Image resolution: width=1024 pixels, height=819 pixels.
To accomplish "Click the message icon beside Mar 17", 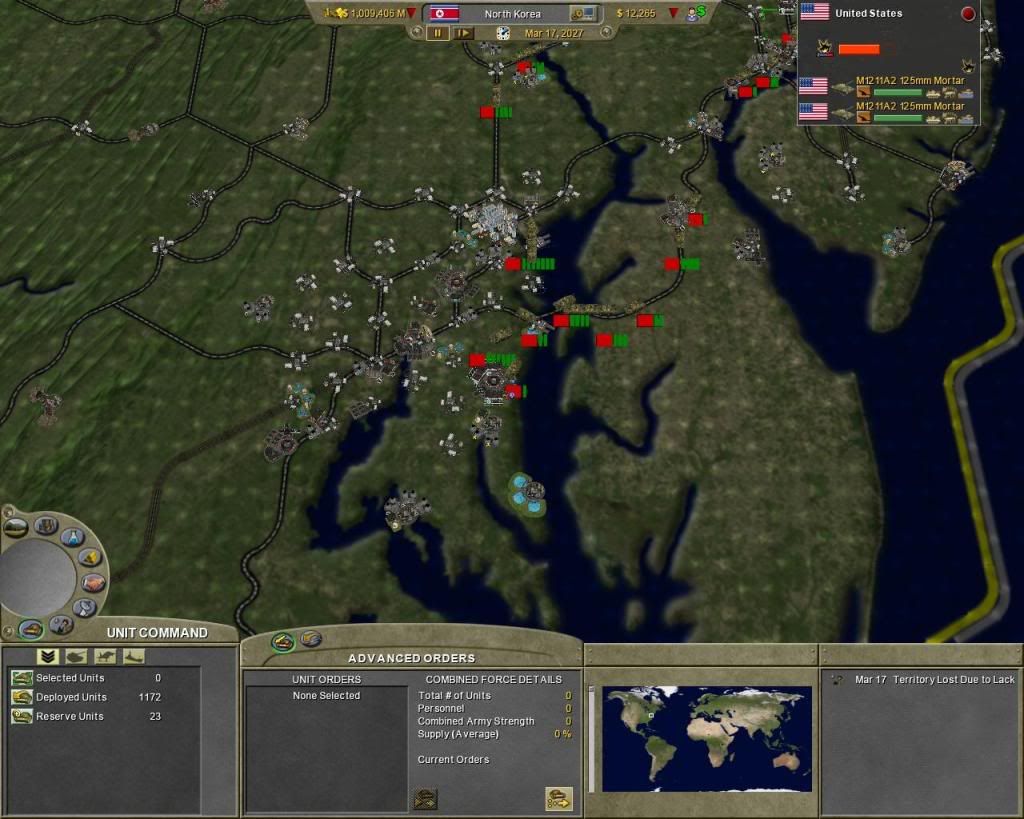I will [x=837, y=680].
